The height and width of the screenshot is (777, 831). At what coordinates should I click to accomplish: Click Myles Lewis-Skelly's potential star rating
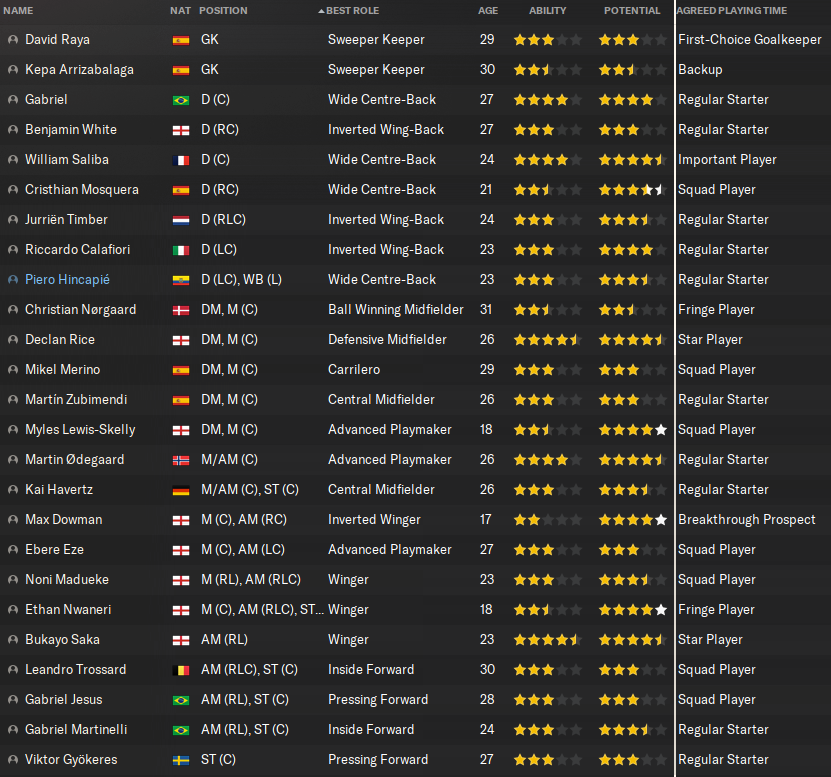tap(632, 430)
